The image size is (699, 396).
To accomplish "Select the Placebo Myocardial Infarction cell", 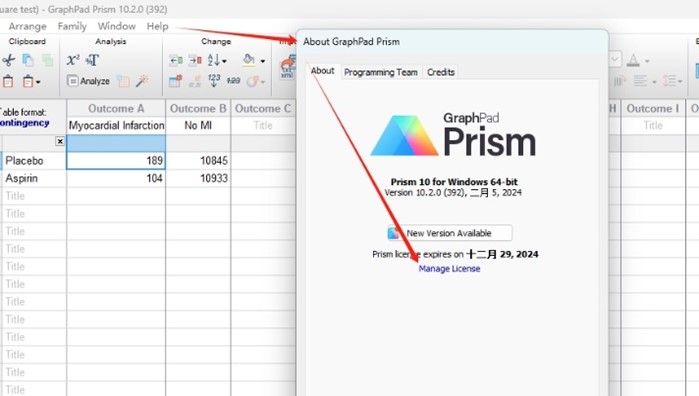I will coord(116,161).
